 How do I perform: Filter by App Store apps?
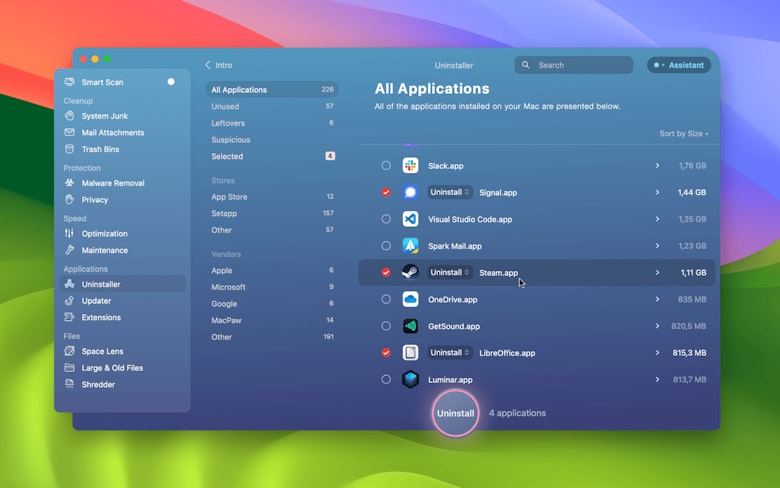(272, 196)
